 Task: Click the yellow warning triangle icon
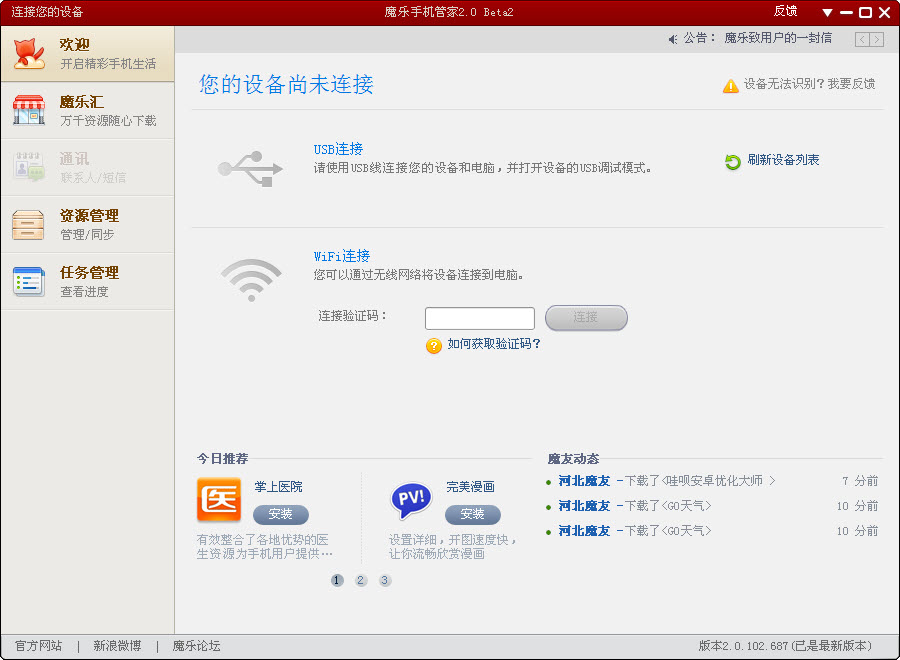pyautogui.click(x=731, y=86)
